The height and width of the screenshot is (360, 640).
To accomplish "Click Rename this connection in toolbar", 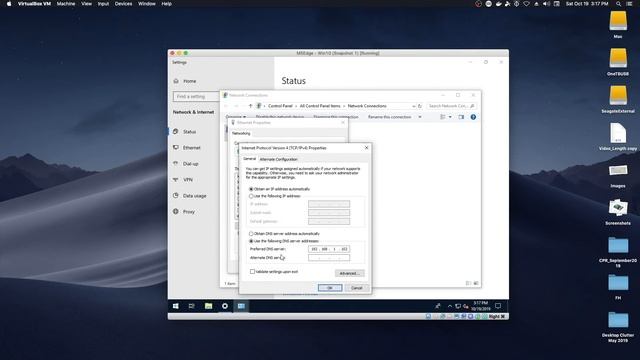I will coord(389,117).
